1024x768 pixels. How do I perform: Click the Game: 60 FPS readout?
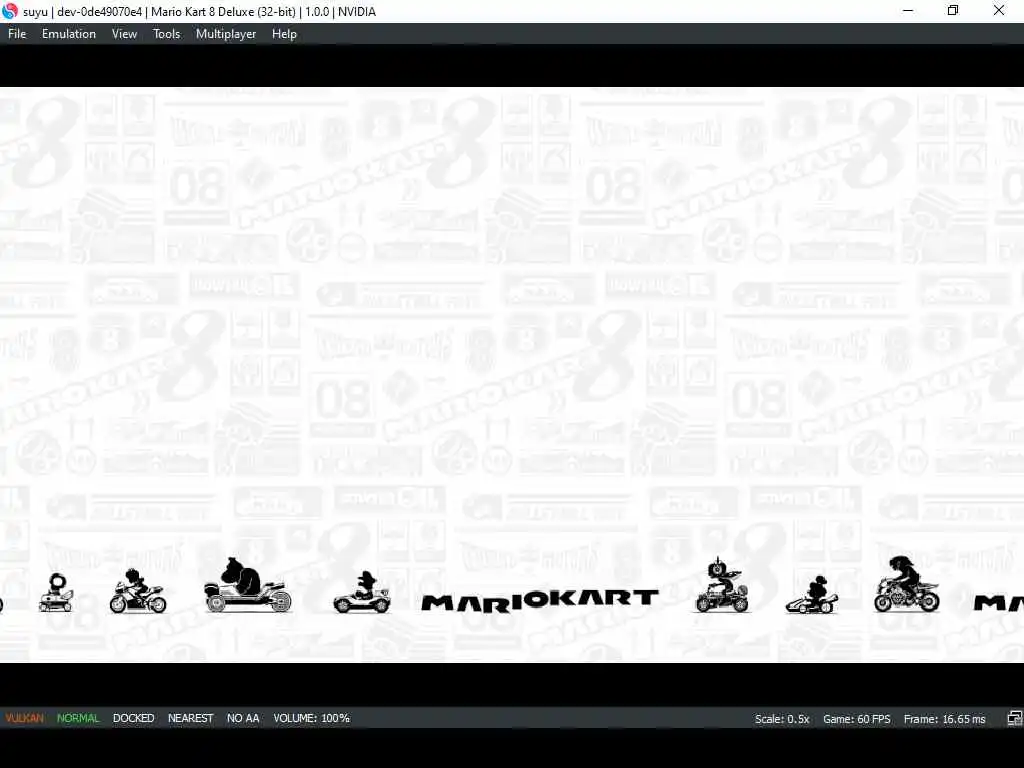point(856,719)
